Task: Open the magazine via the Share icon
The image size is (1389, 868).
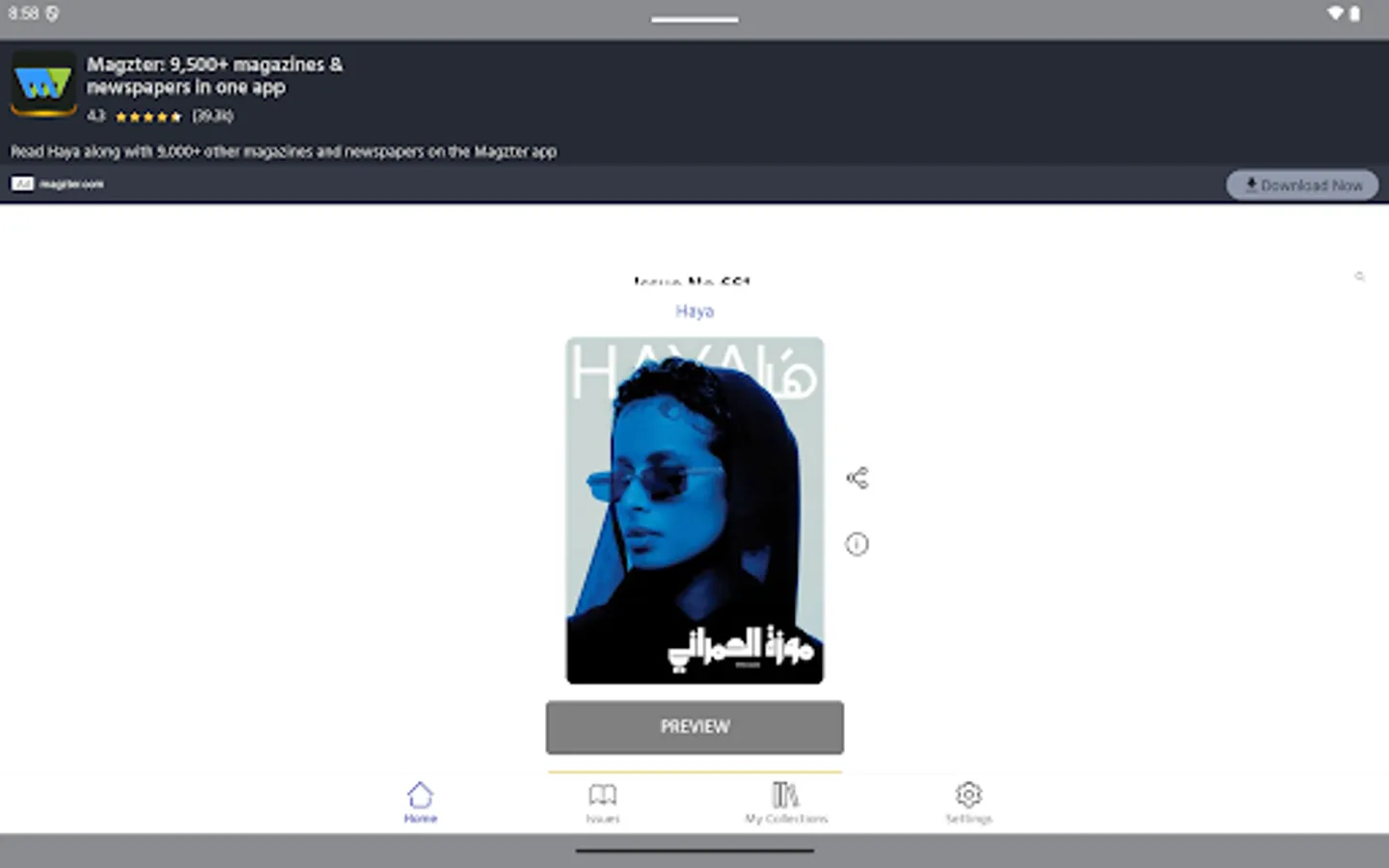Action: (857, 475)
